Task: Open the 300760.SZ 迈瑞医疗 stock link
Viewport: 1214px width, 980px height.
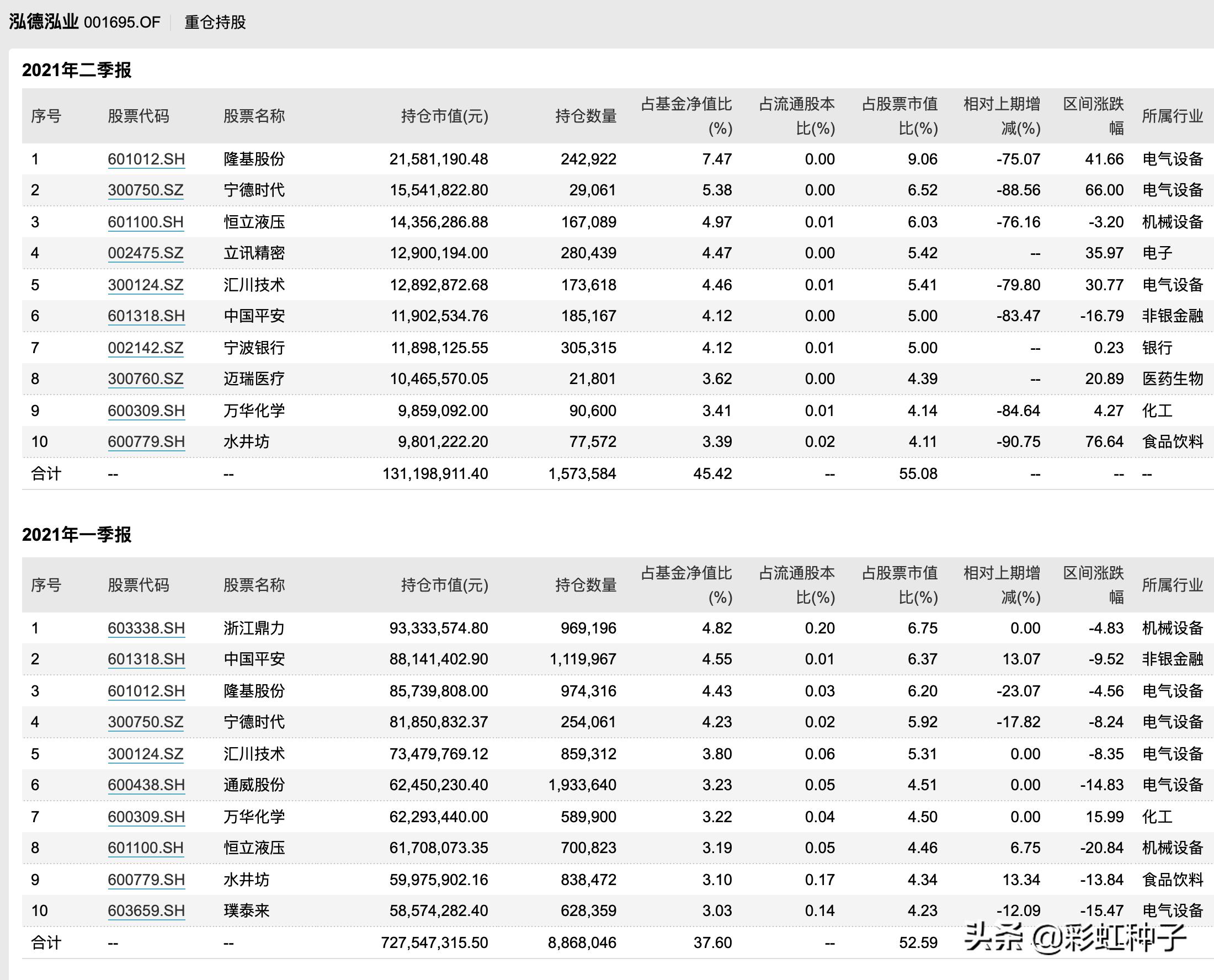Action: click(x=146, y=379)
